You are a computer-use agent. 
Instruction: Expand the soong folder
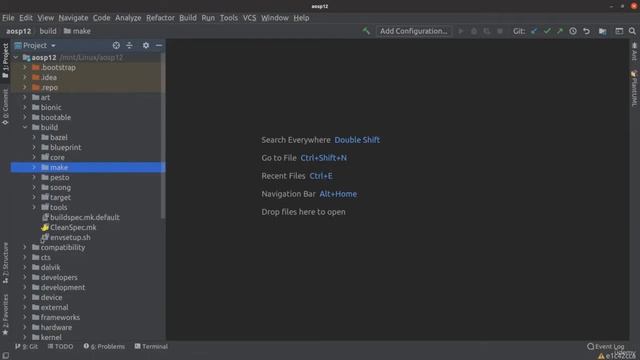(34, 187)
